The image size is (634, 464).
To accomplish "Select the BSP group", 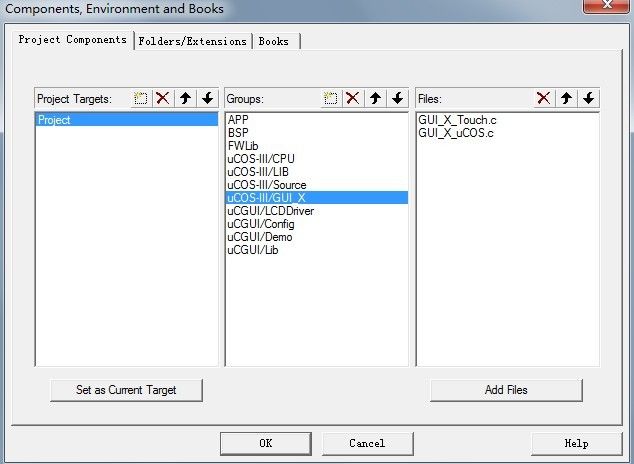I will coord(317,133).
